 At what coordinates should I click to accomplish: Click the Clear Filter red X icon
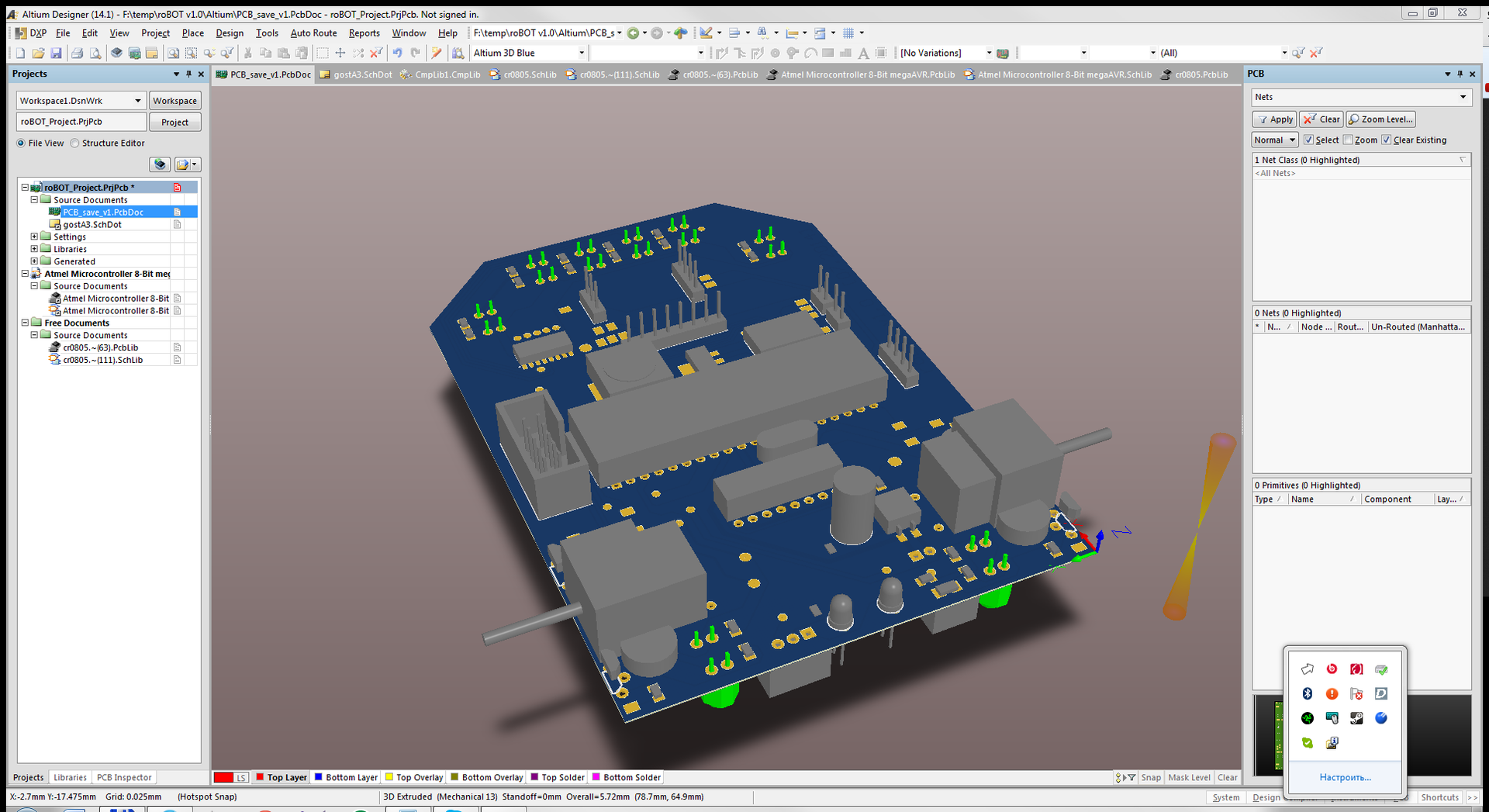(x=376, y=53)
